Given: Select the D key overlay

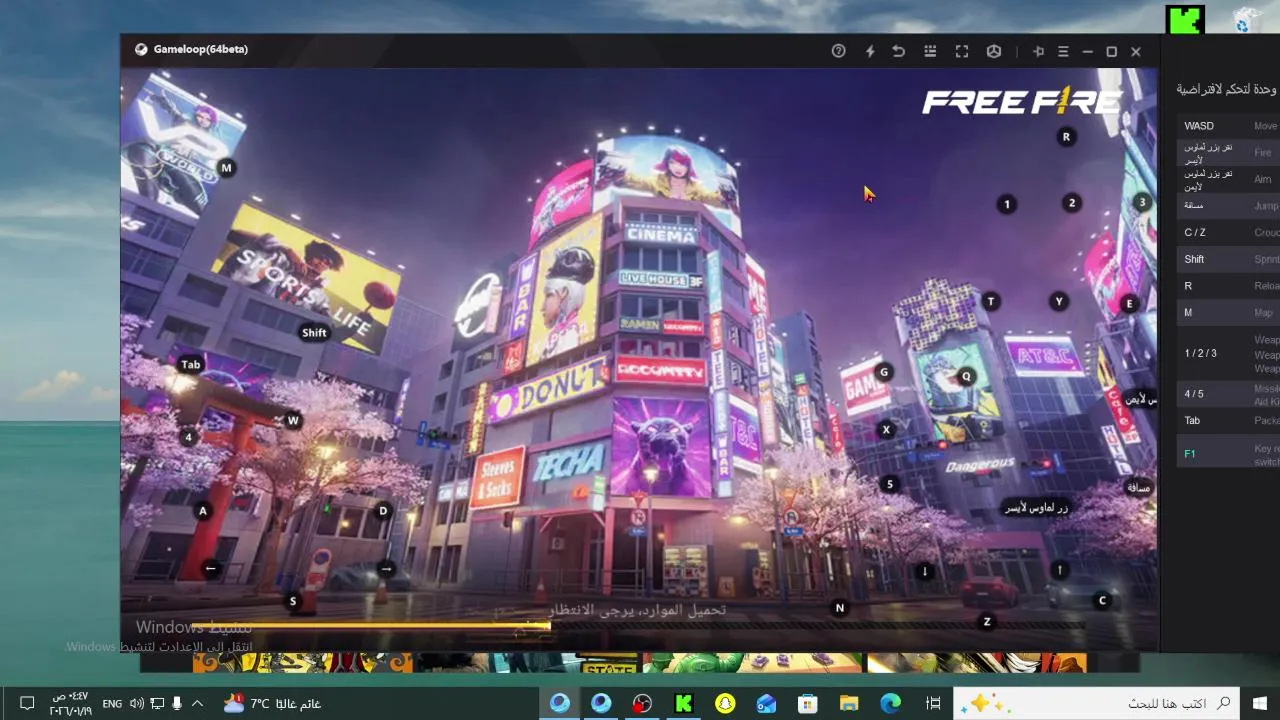Looking at the screenshot, I should click(x=383, y=510).
